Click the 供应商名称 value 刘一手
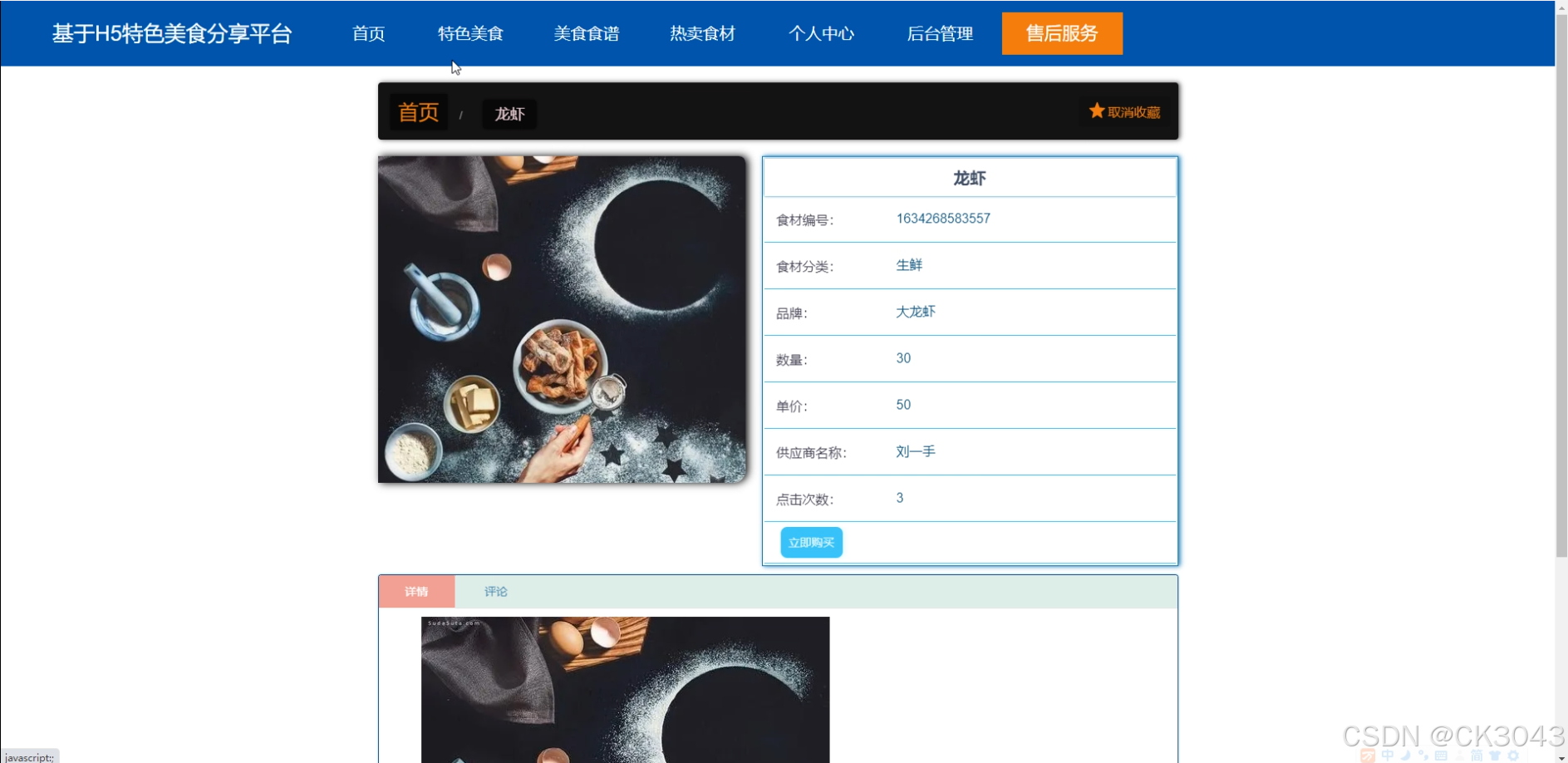1568x763 pixels. 916,451
